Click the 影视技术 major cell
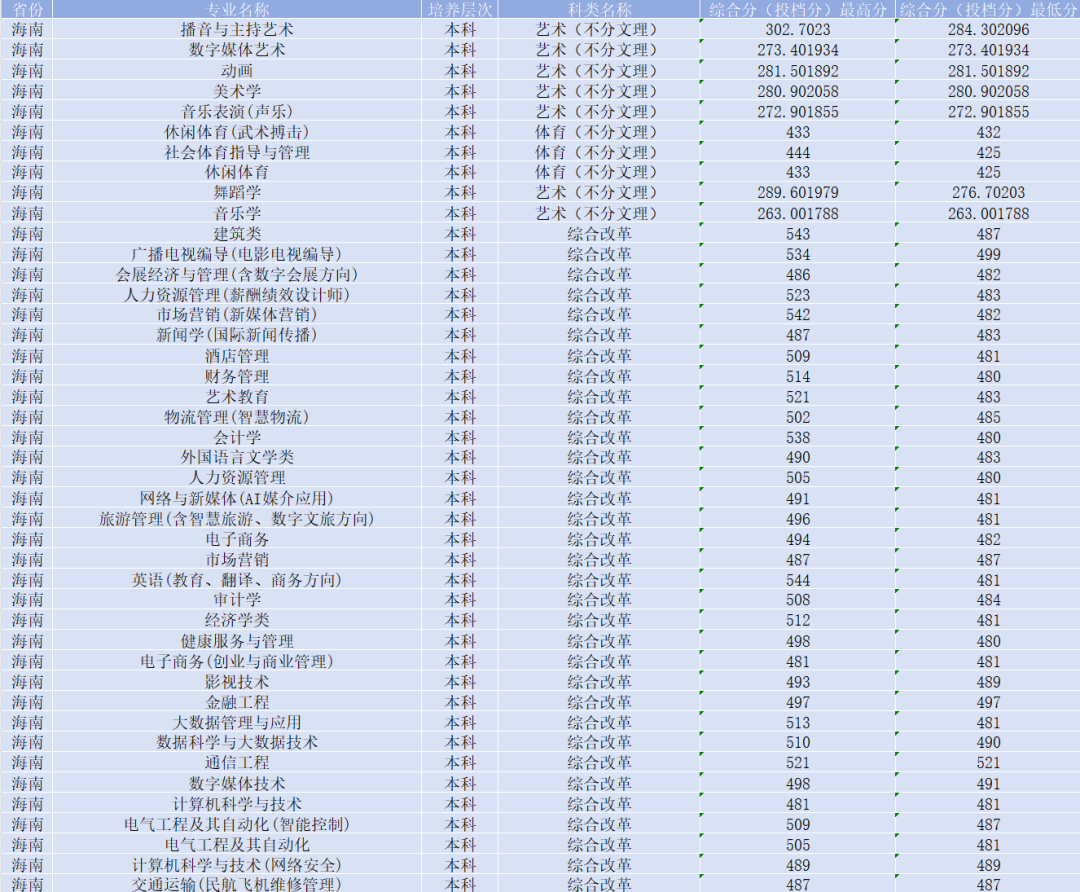 pyautogui.click(x=237, y=682)
